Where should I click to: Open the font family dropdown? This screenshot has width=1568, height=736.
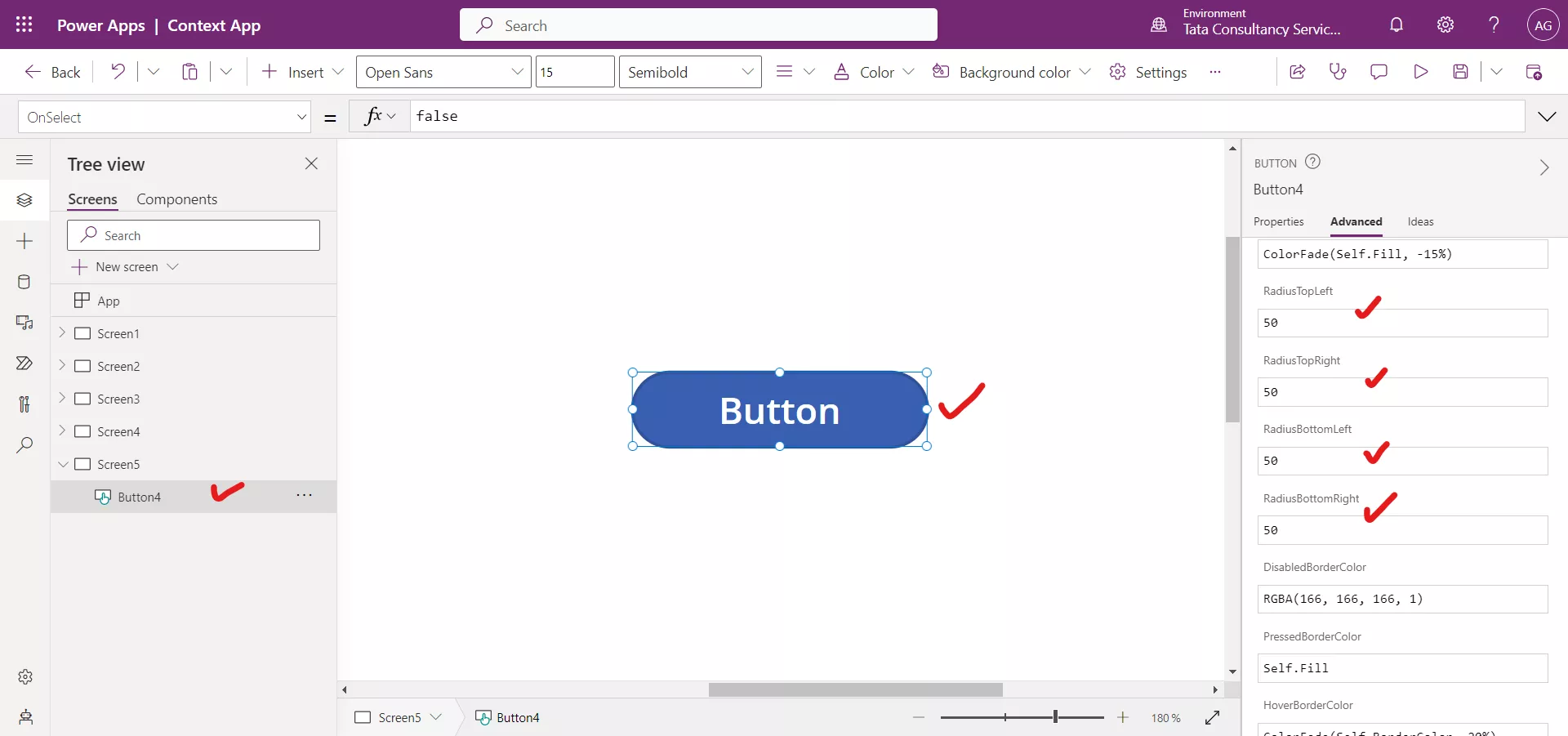point(444,72)
